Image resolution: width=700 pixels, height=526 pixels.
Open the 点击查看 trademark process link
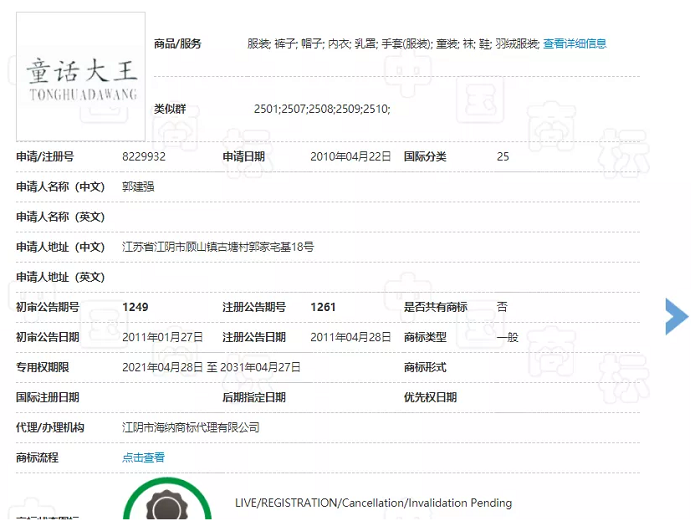point(143,457)
